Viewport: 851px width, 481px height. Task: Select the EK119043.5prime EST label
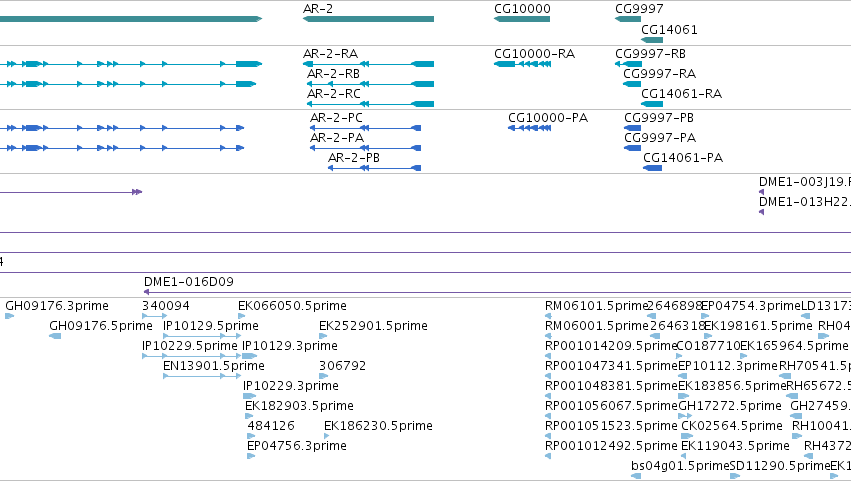pyautogui.click(x=735, y=446)
